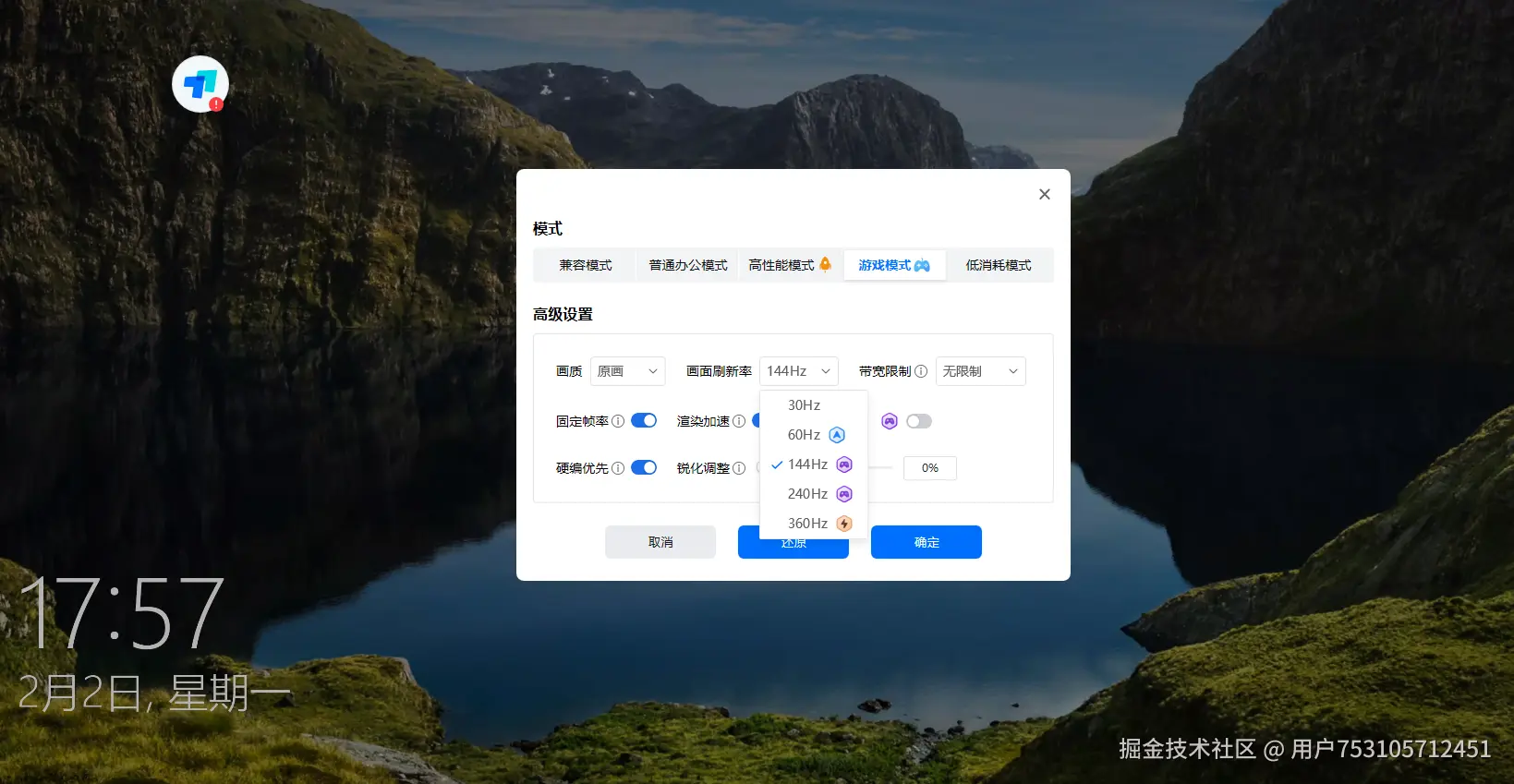Click info icon next to 硬编优先
The width and height of the screenshot is (1514, 784).
point(618,468)
